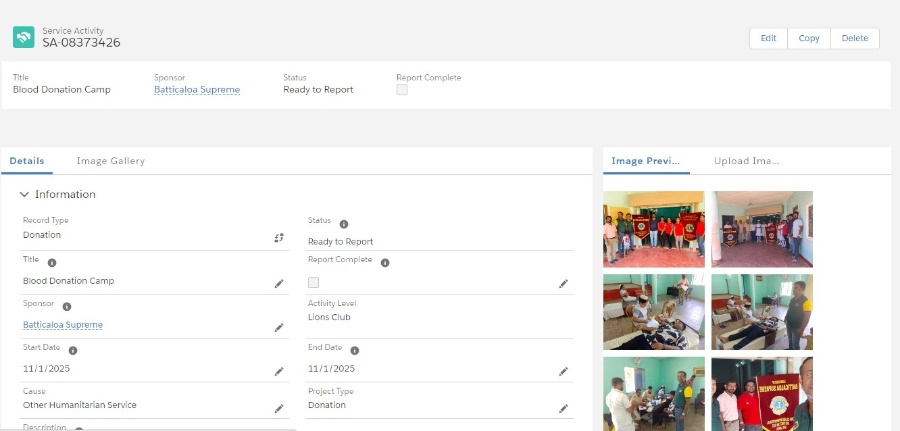Toggle Report Complete checkbox in header

pyautogui.click(x=402, y=90)
